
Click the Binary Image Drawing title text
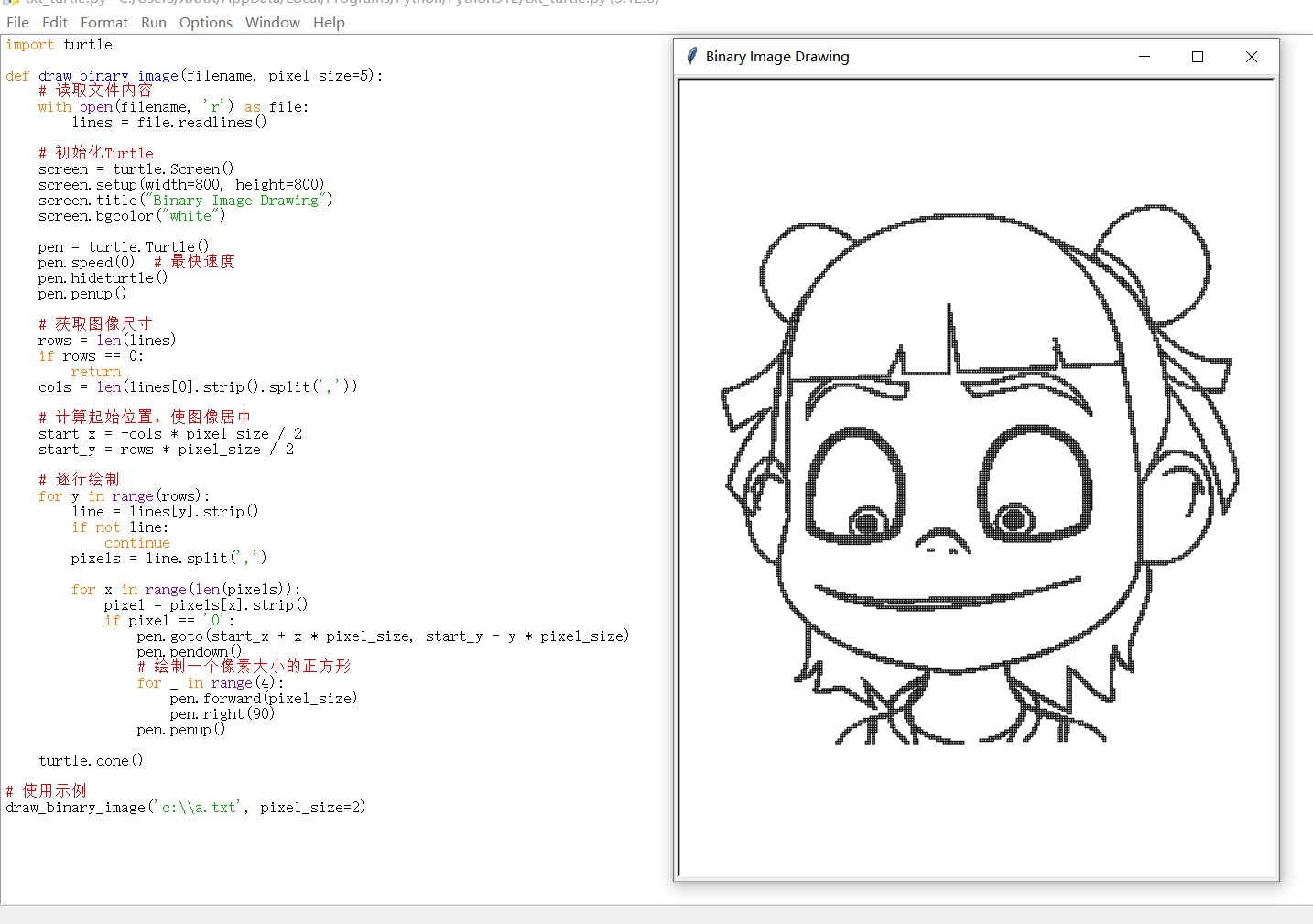pos(777,57)
